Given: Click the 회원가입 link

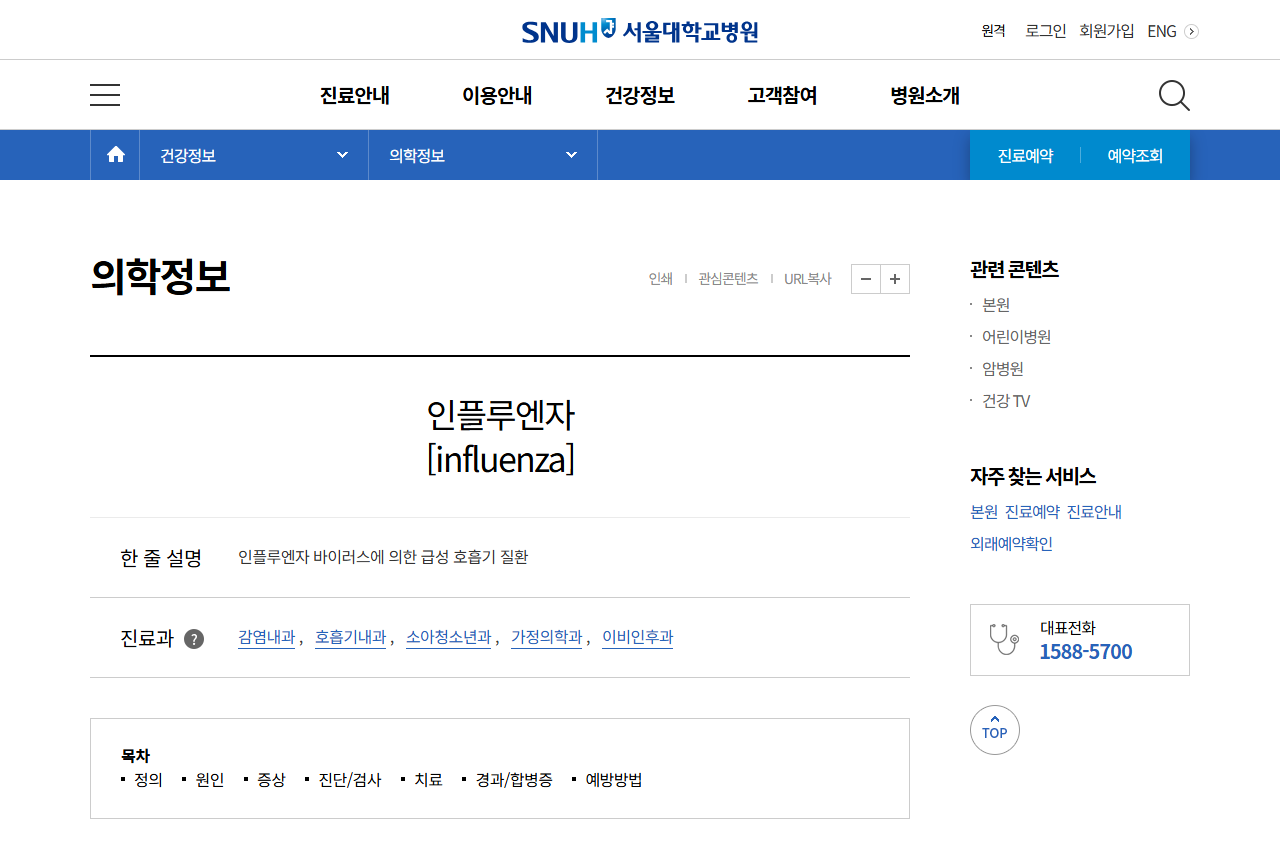Looking at the screenshot, I should click(1107, 31).
